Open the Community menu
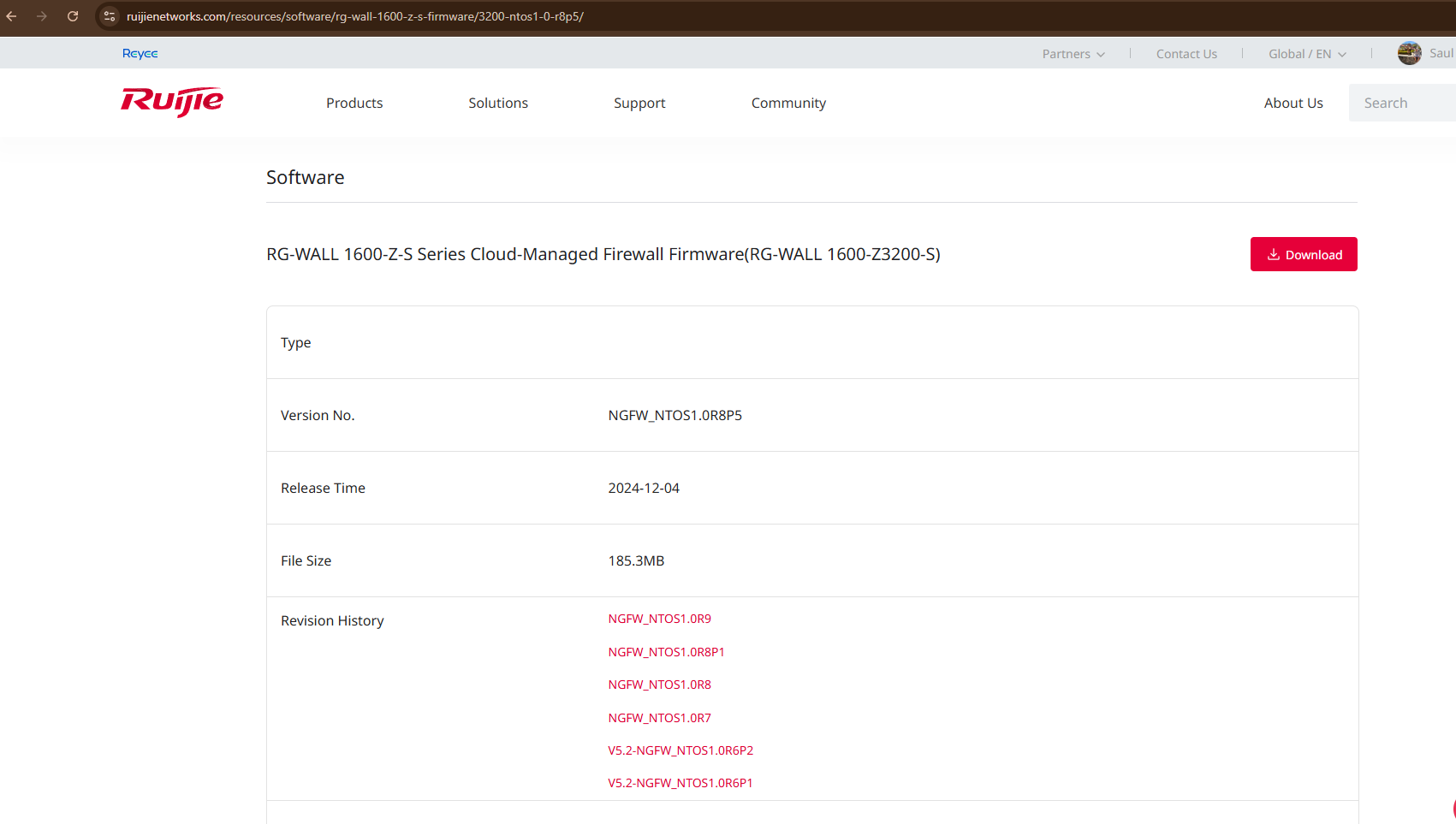 788,103
